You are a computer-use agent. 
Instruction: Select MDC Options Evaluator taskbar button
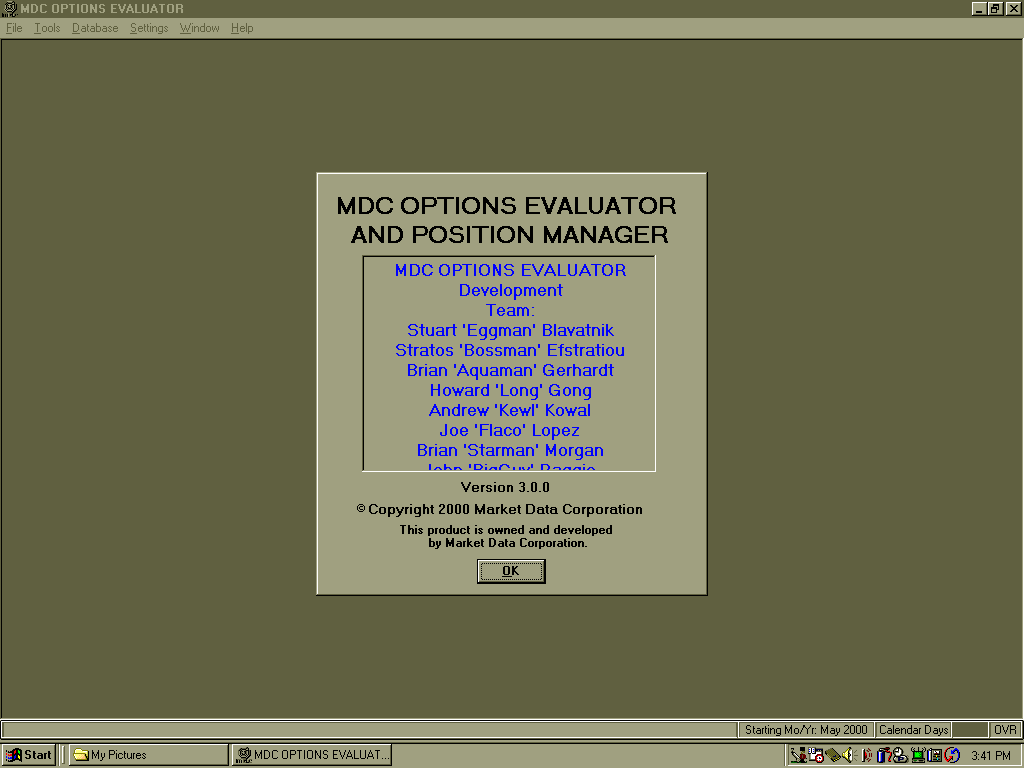tap(311, 755)
